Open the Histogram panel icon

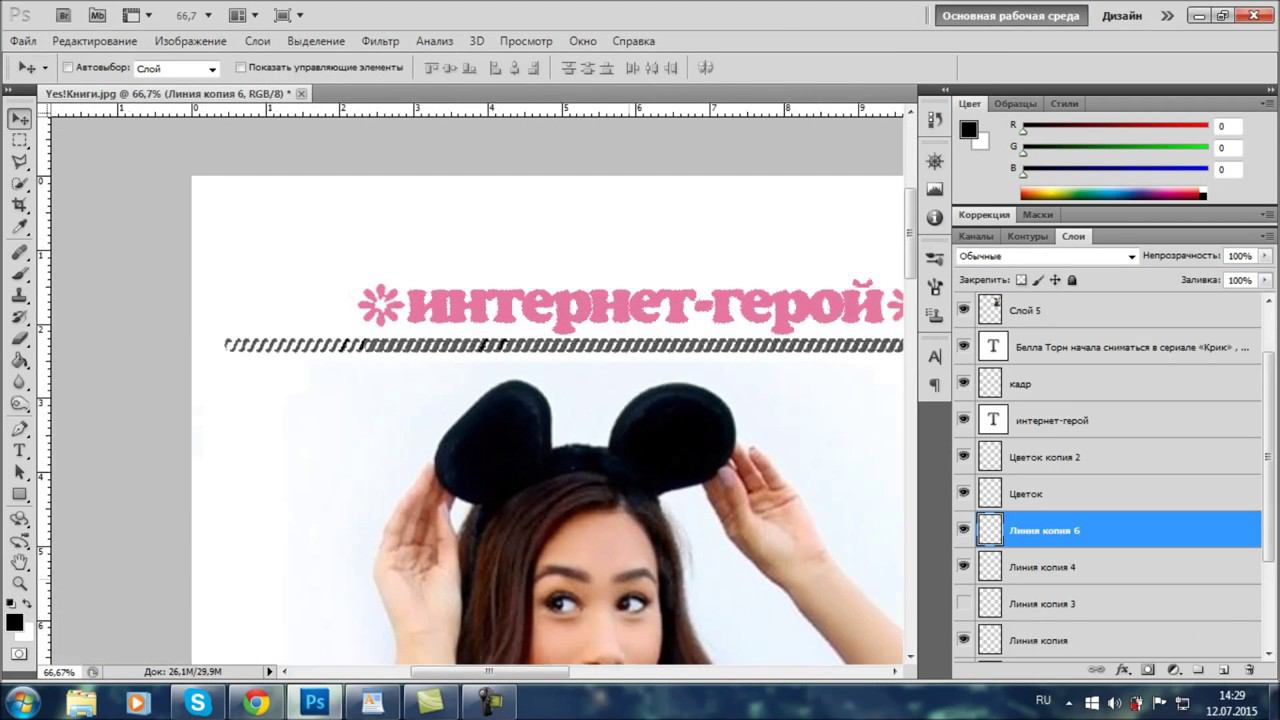pyautogui.click(x=935, y=189)
